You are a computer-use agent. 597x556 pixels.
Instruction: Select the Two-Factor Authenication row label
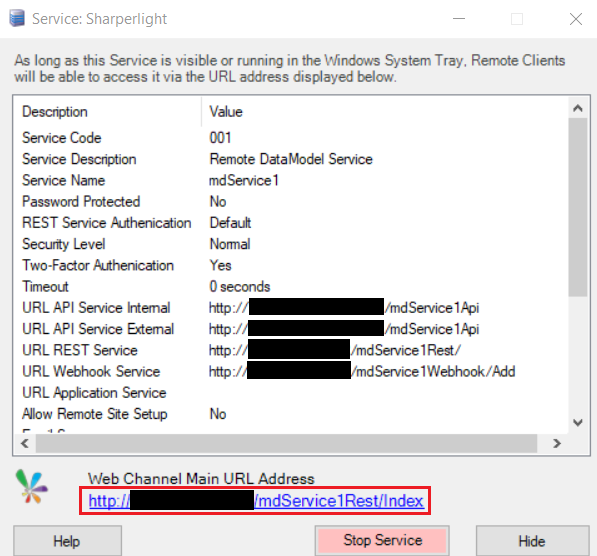point(98,265)
